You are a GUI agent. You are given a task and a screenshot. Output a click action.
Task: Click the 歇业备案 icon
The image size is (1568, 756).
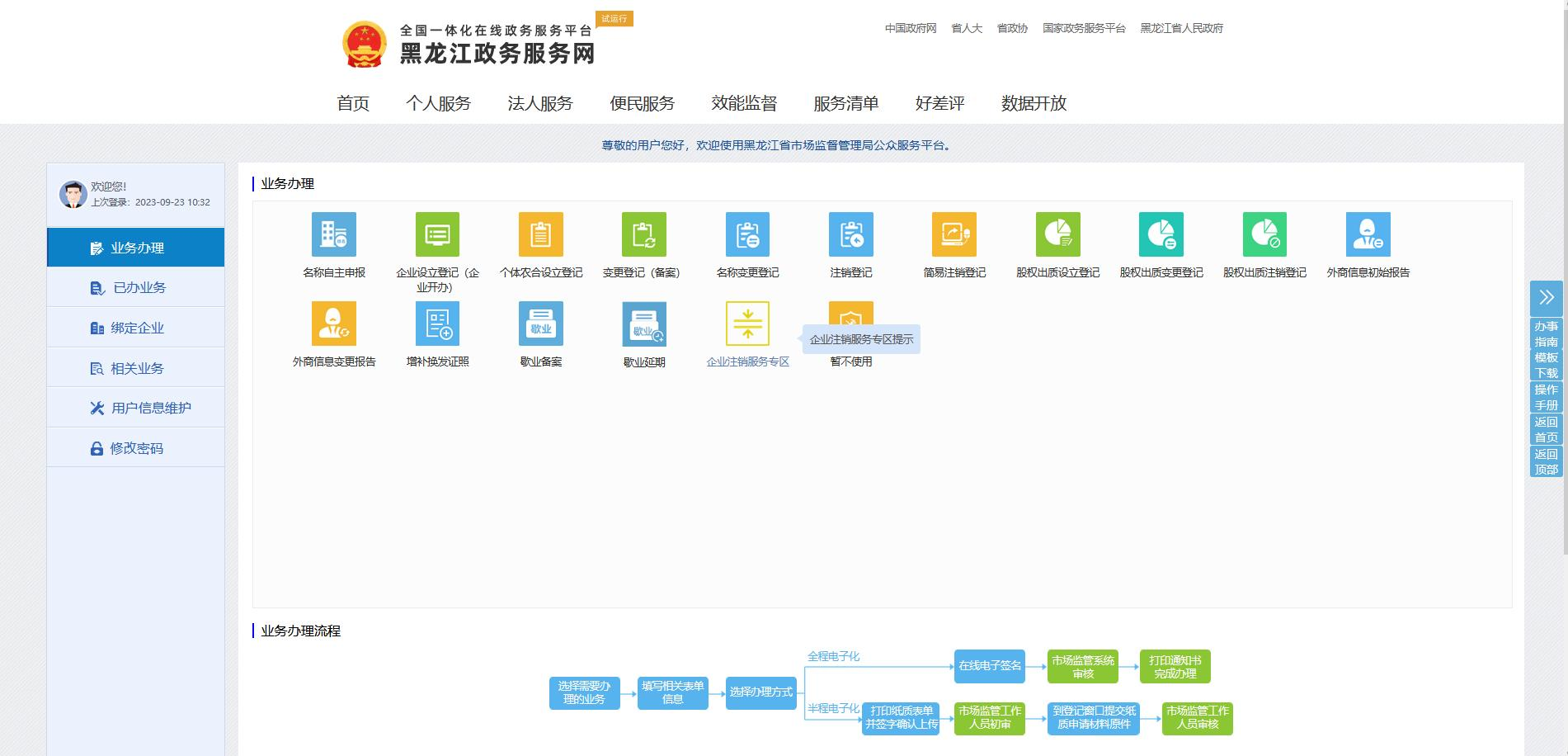(x=540, y=324)
